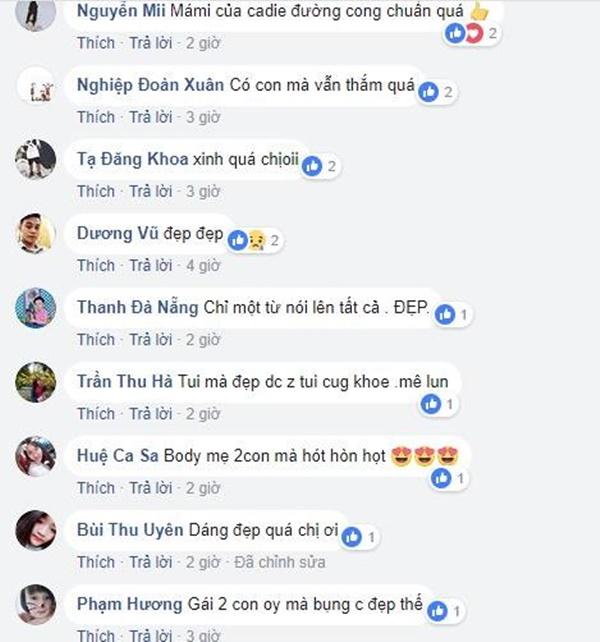This screenshot has height=642, width=600.
Task: Open Nghiệp Đoàn Xuân's profile picture
Action: point(36,87)
